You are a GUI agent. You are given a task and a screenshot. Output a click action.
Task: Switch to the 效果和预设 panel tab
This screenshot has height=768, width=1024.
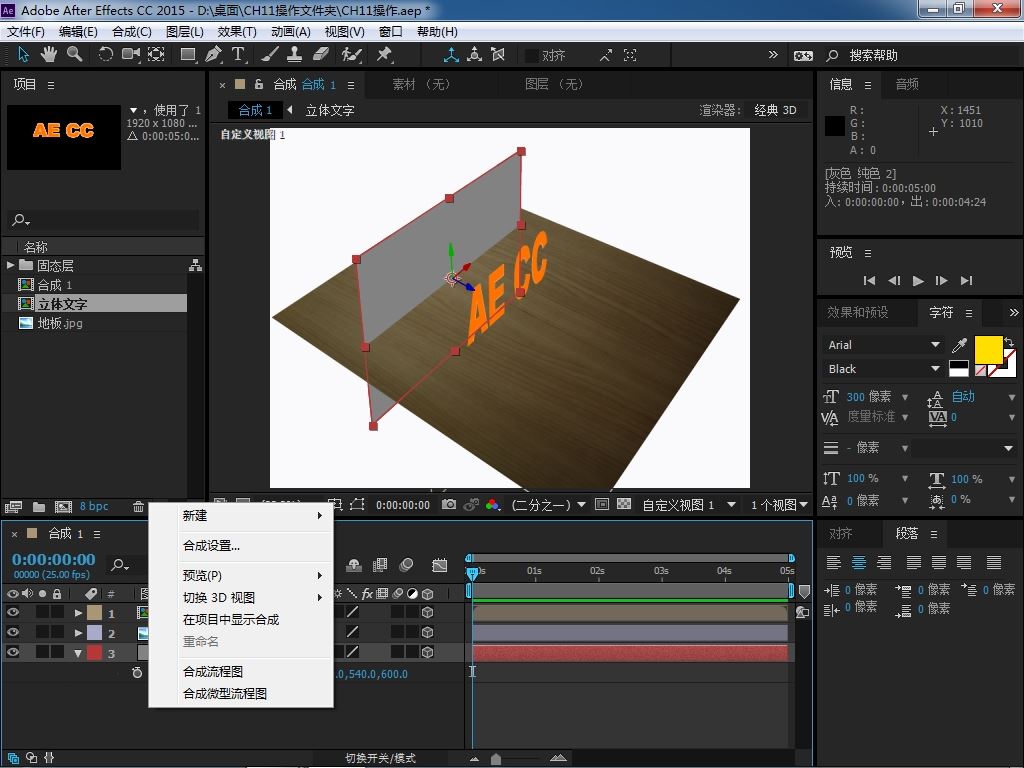[857, 312]
